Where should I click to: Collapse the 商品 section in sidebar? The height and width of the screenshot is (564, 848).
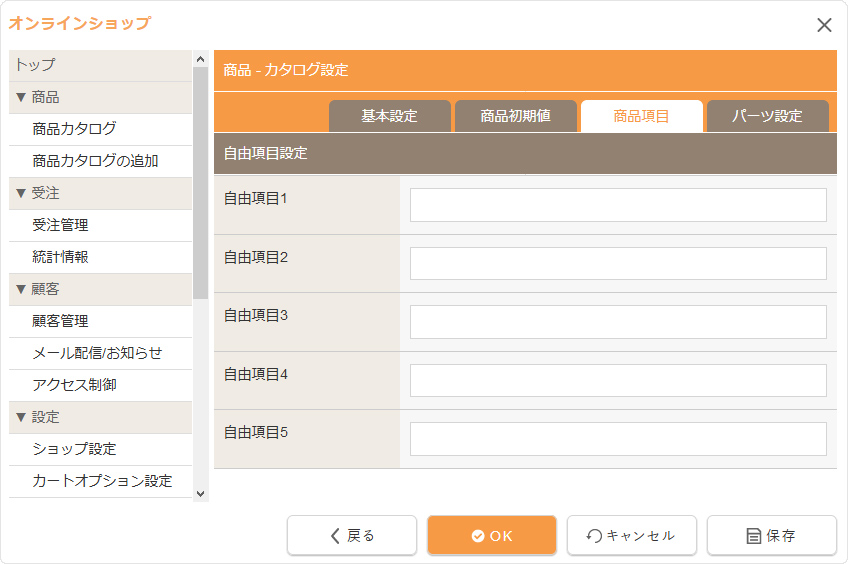coord(38,97)
